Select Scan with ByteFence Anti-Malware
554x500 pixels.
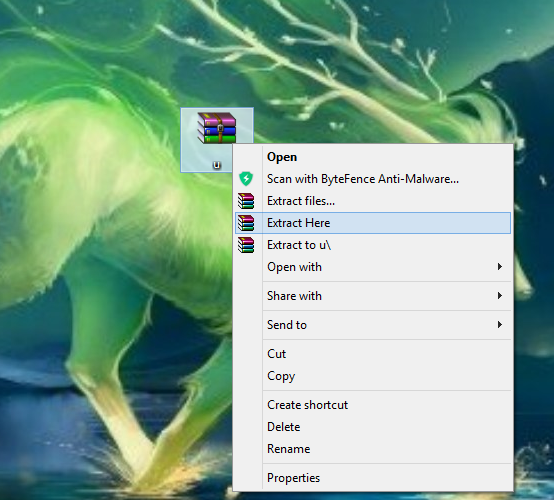coord(373,179)
